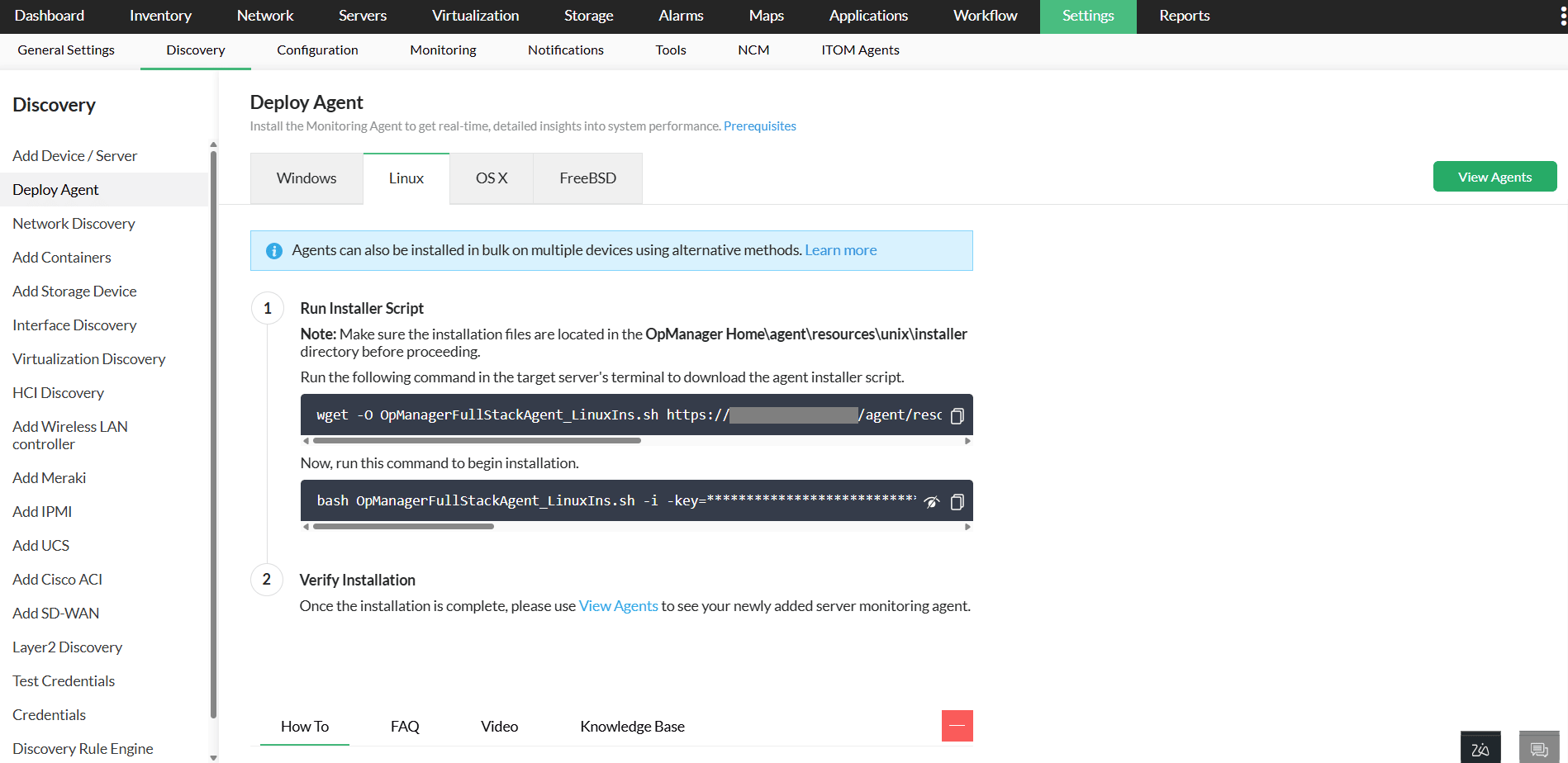
Task: Follow the Learn more link
Action: [x=841, y=250]
